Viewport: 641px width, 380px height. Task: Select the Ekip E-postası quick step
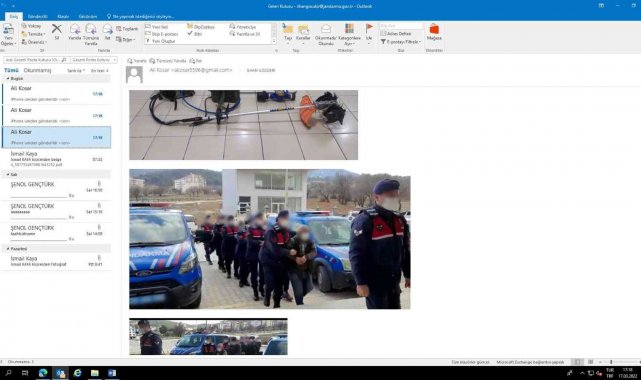click(162, 34)
